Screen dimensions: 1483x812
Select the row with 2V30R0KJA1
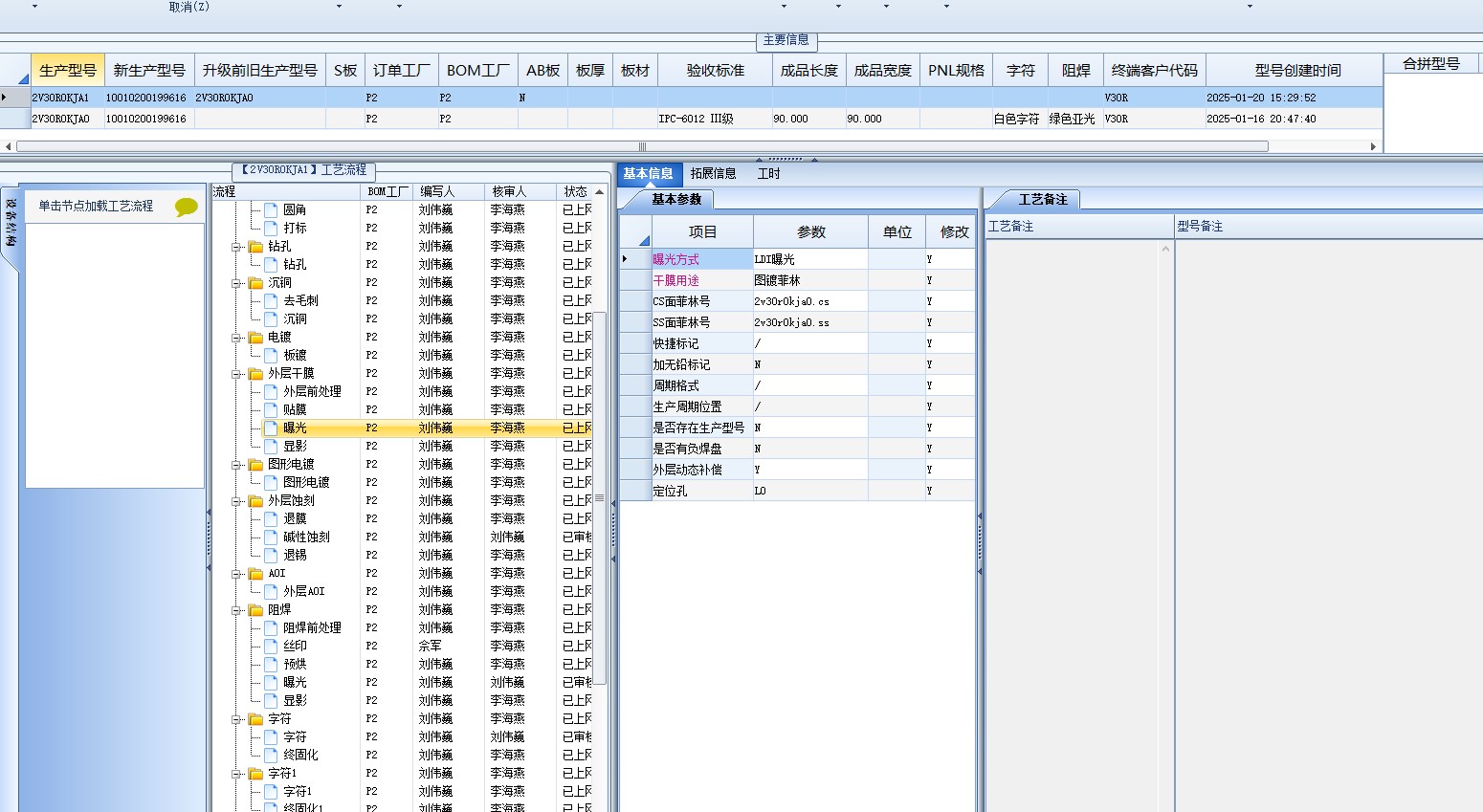691,98
